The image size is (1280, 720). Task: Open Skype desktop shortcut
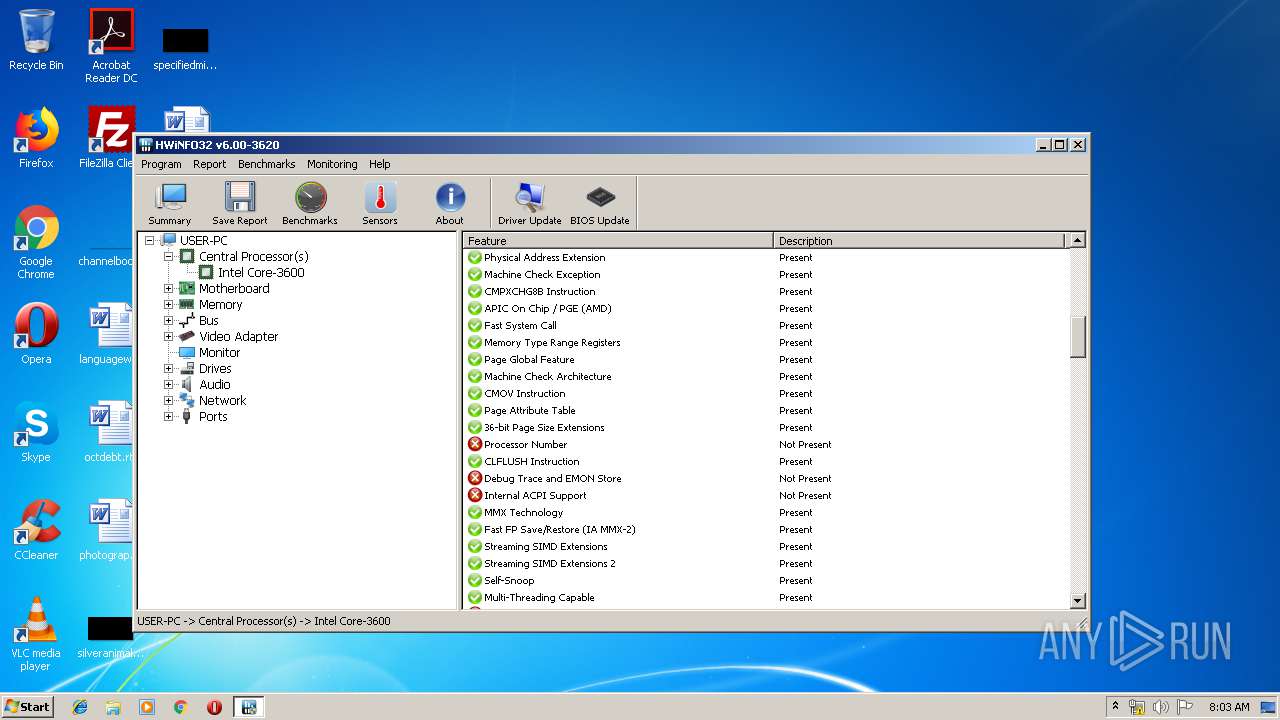[x=36, y=432]
